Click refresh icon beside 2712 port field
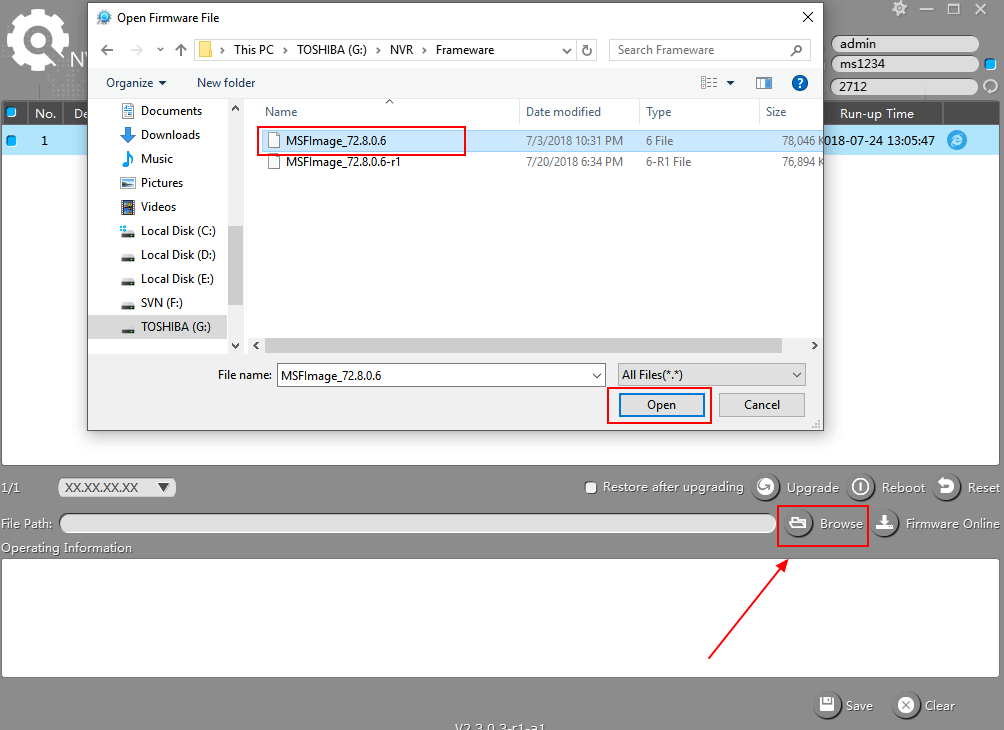1004x730 pixels. 991,86
